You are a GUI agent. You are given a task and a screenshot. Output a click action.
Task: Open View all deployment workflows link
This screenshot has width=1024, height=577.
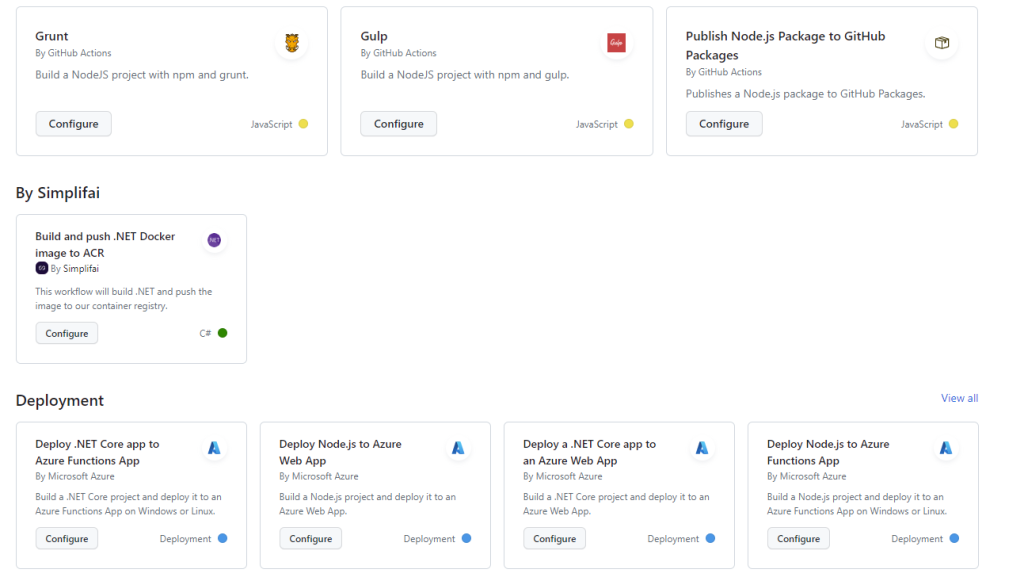tap(959, 398)
